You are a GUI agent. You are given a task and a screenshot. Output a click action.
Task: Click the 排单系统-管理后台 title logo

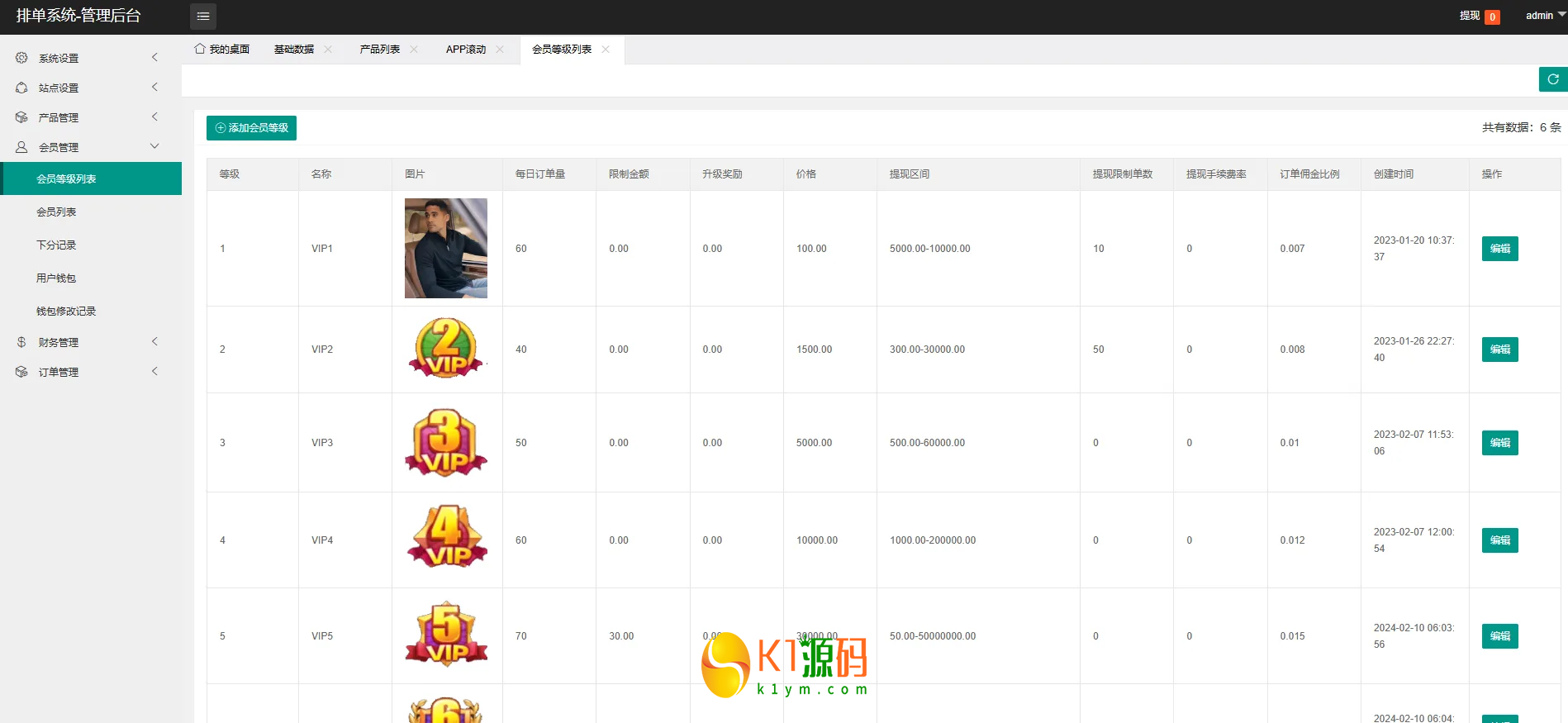click(x=78, y=16)
